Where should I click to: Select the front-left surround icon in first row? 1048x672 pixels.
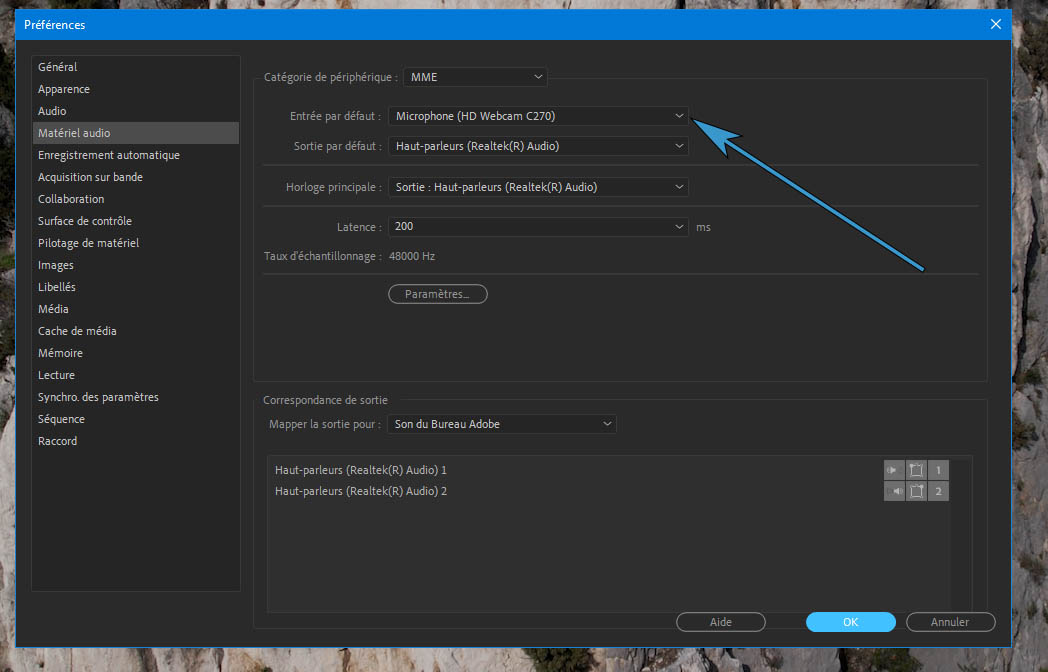[x=916, y=470]
